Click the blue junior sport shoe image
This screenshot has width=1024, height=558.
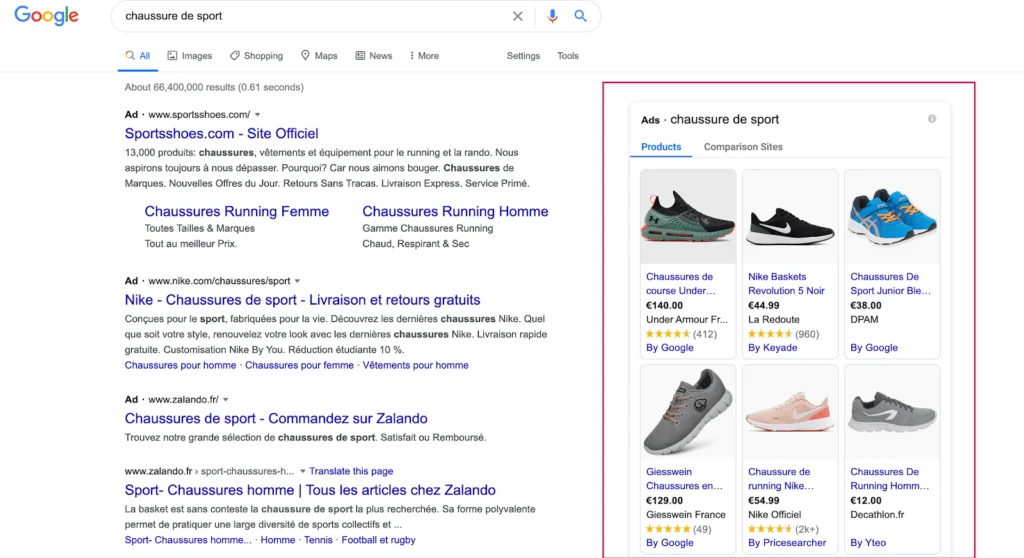[x=892, y=216]
